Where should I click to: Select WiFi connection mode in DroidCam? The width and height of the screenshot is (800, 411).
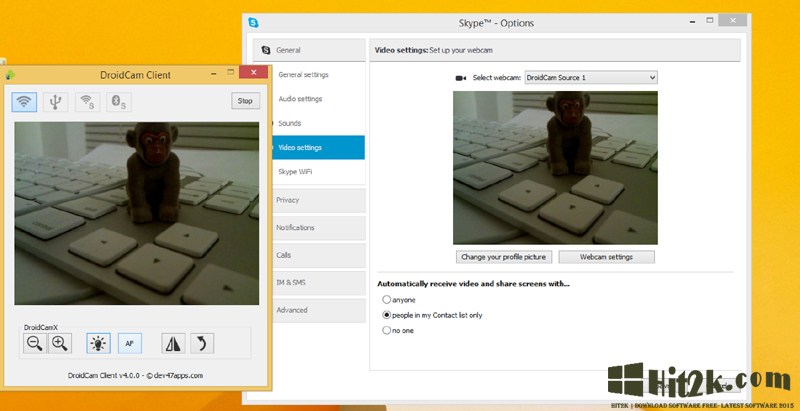pyautogui.click(x=24, y=102)
